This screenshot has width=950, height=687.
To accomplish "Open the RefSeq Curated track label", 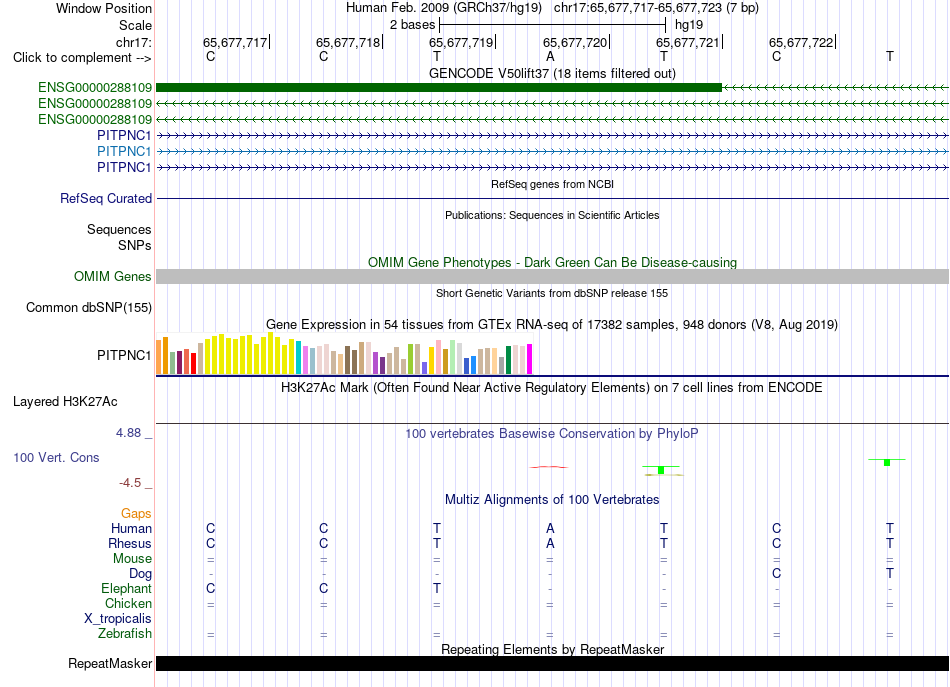I will tap(106, 198).
